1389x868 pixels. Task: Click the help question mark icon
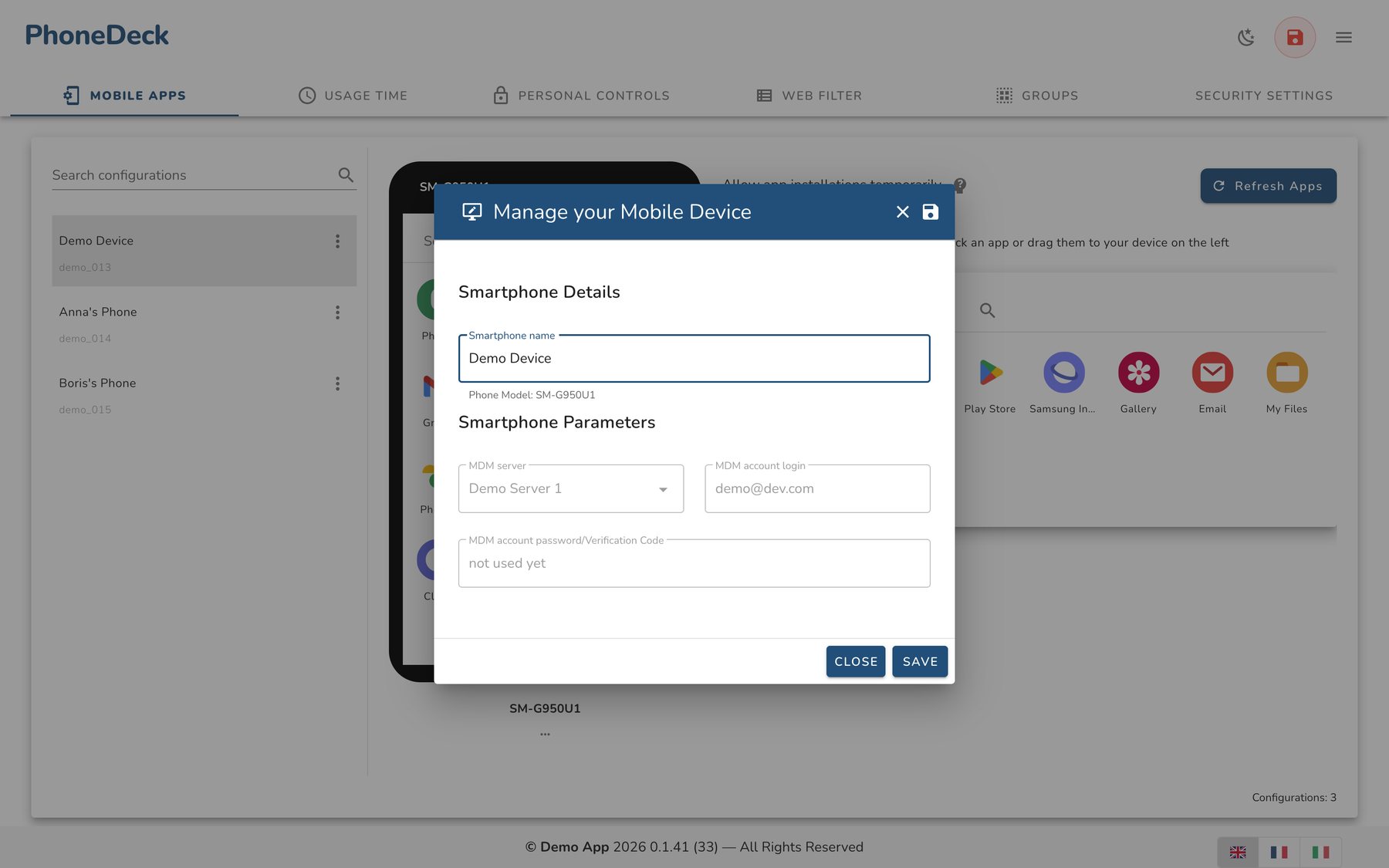click(x=960, y=185)
